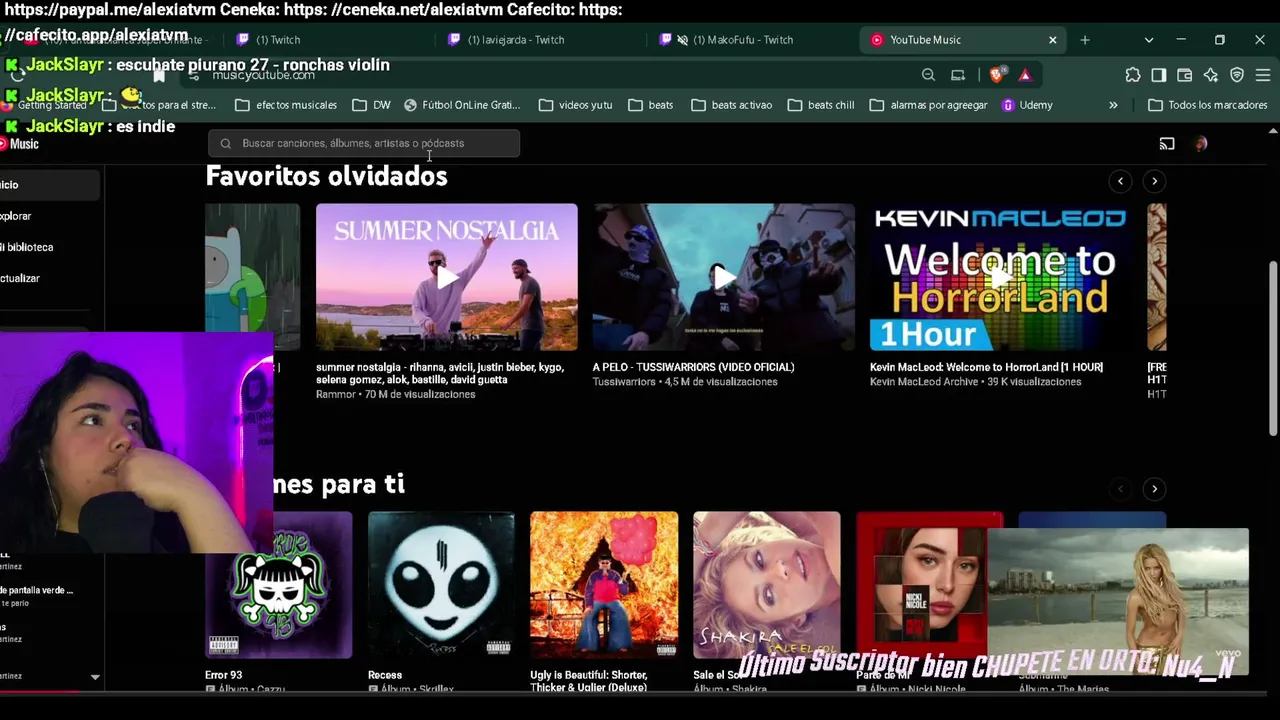Screen dimensions: 1280x720
Task: Show next items in Favoritos olvidados
Action: [x=1154, y=181]
